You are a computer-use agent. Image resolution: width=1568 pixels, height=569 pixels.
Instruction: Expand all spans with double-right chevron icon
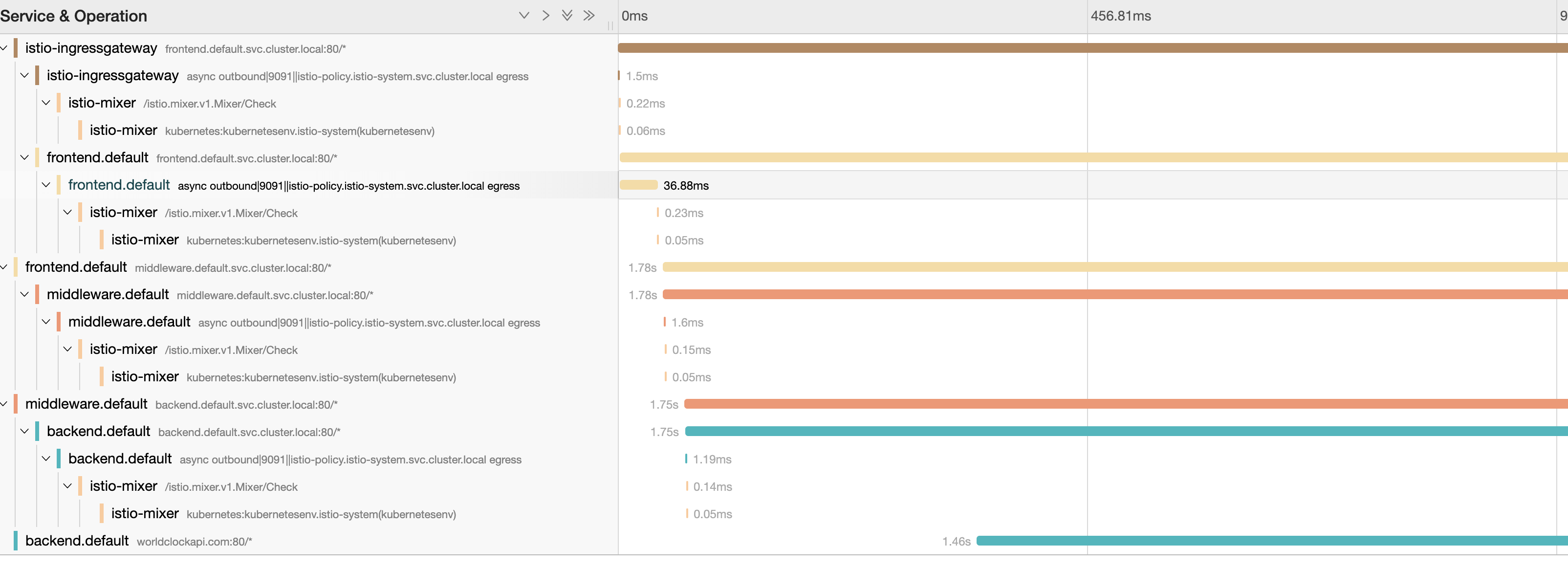click(588, 15)
